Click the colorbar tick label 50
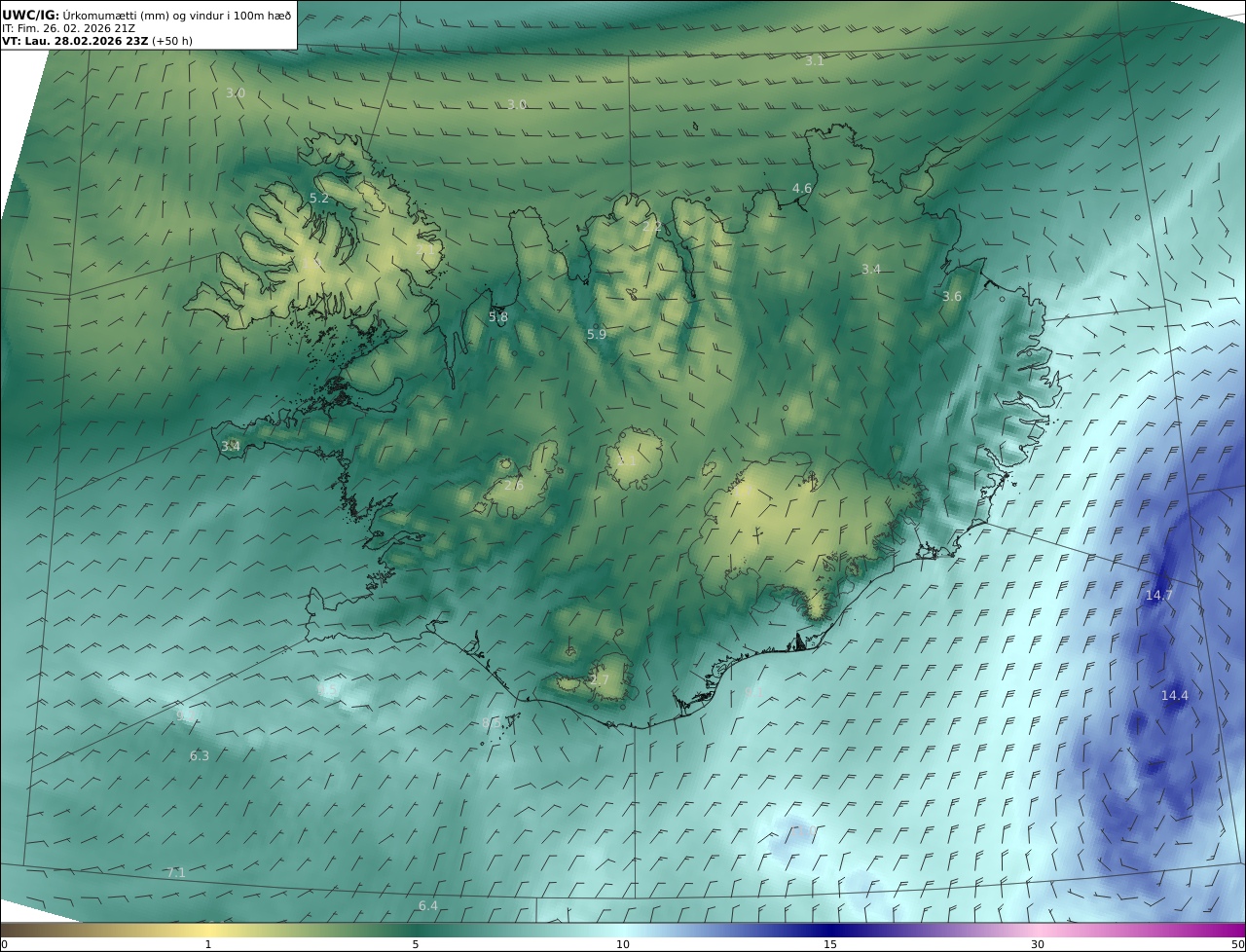 point(1238,944)
